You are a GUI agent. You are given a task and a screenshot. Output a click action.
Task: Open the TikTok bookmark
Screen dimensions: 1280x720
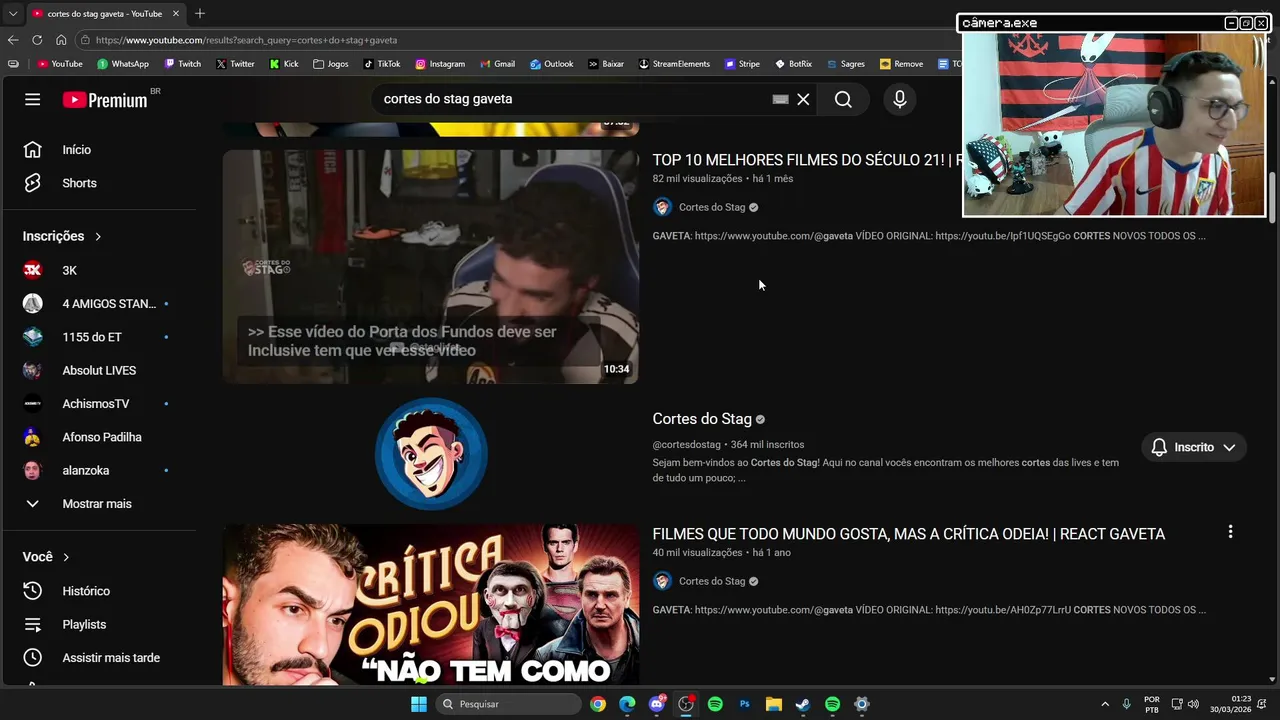coord(382,64)
